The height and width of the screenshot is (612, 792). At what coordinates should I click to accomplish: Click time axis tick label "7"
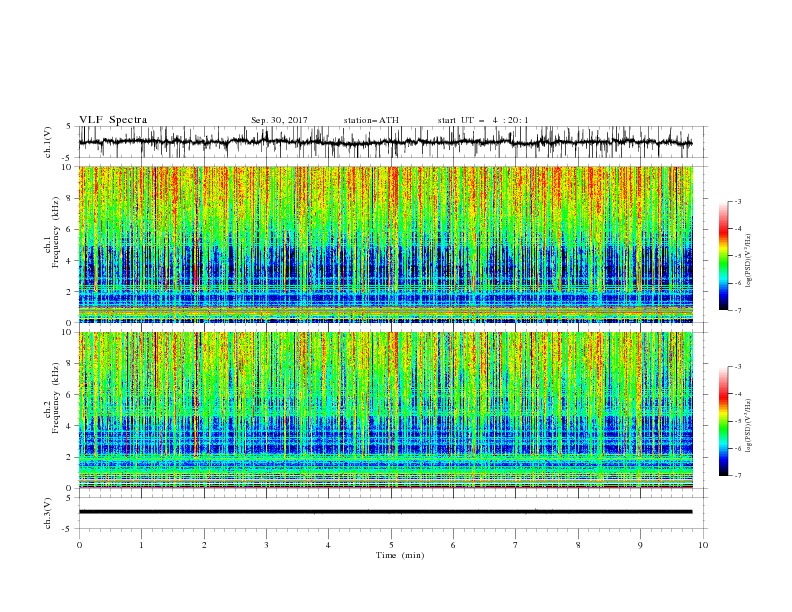tap(516, 545)
